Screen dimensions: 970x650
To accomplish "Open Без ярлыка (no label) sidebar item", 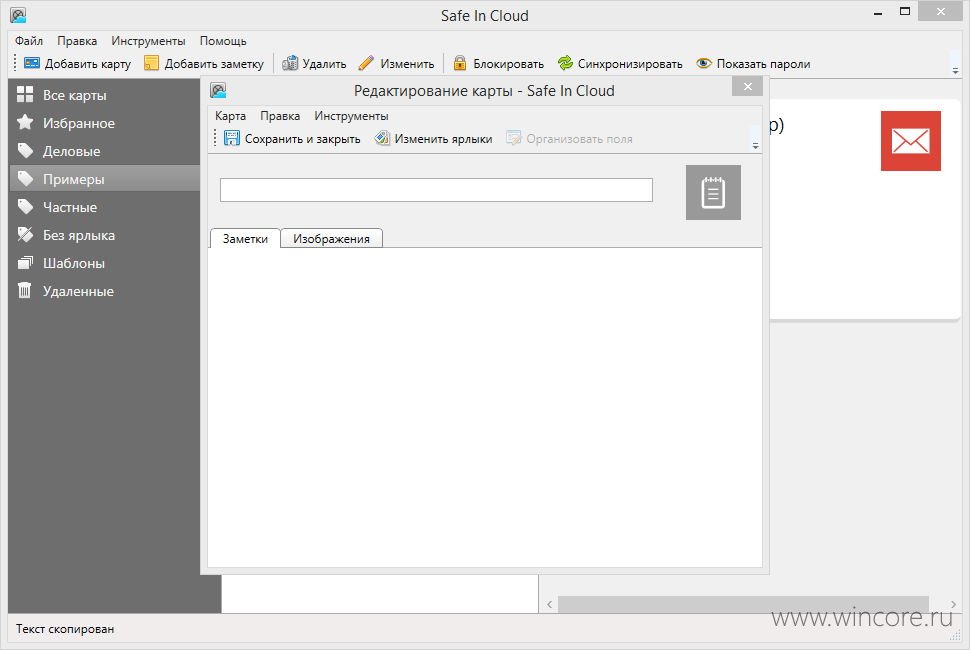I will pos(104,235).
